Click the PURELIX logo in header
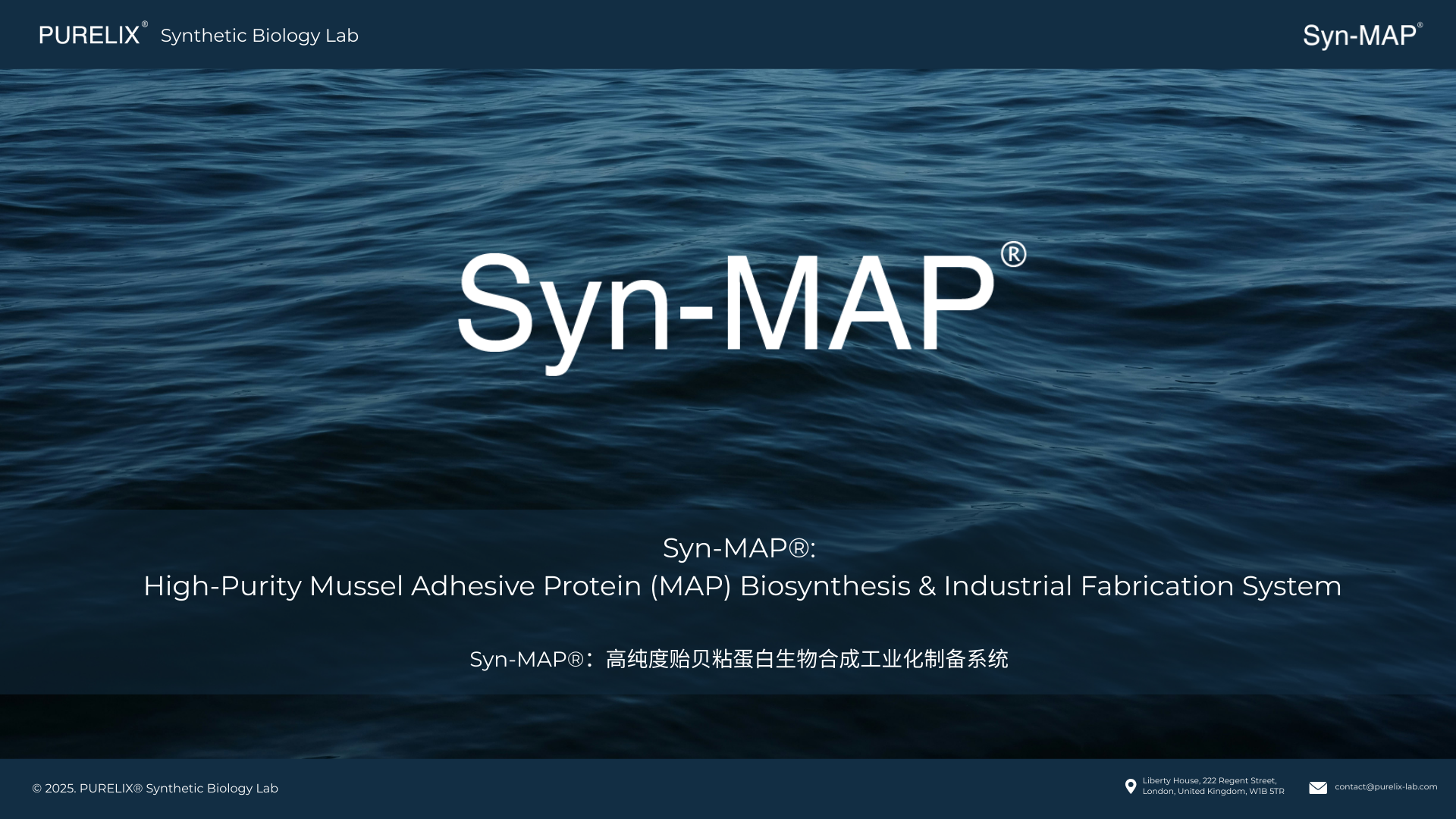This screenshot has width=1456, height=819. pos(89,36)
